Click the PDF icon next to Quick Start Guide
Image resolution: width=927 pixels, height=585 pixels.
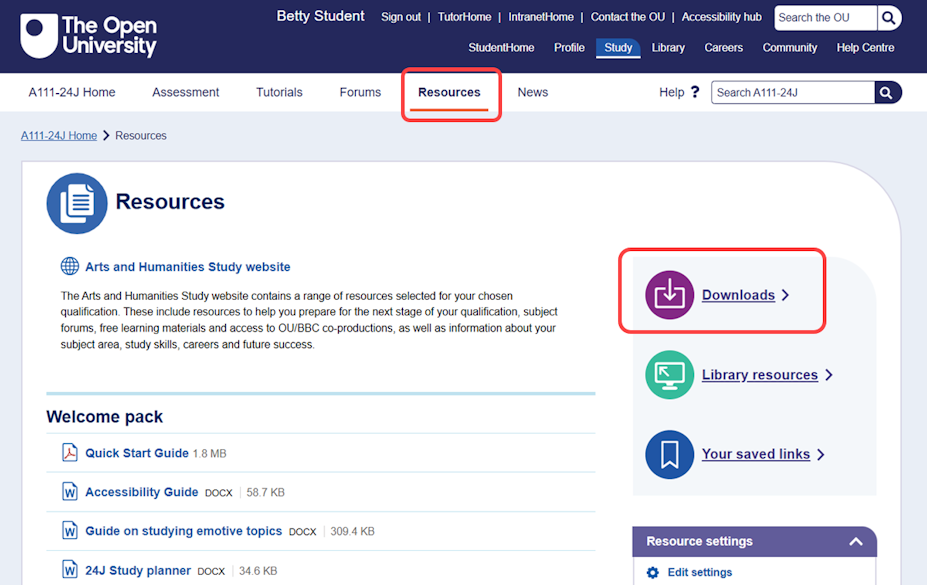tap(67, 452)
